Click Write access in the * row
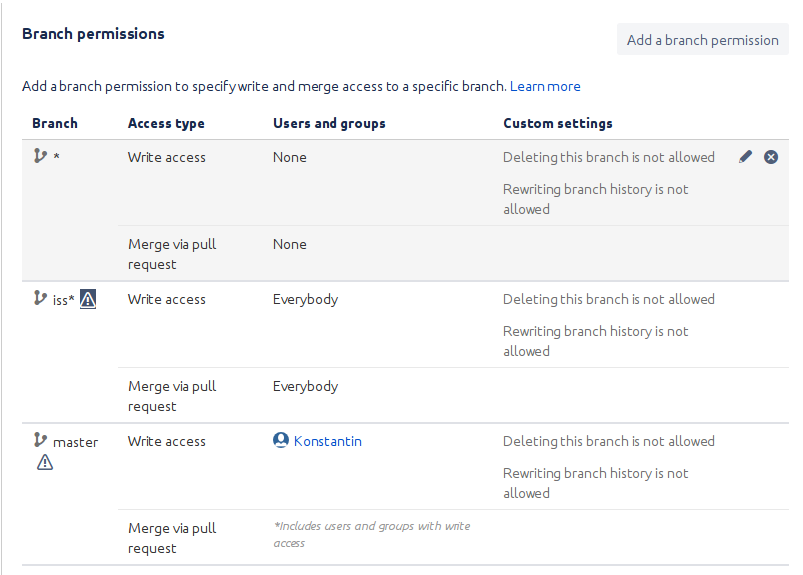The height and width of the screenshot is (575, 803). 166,157
